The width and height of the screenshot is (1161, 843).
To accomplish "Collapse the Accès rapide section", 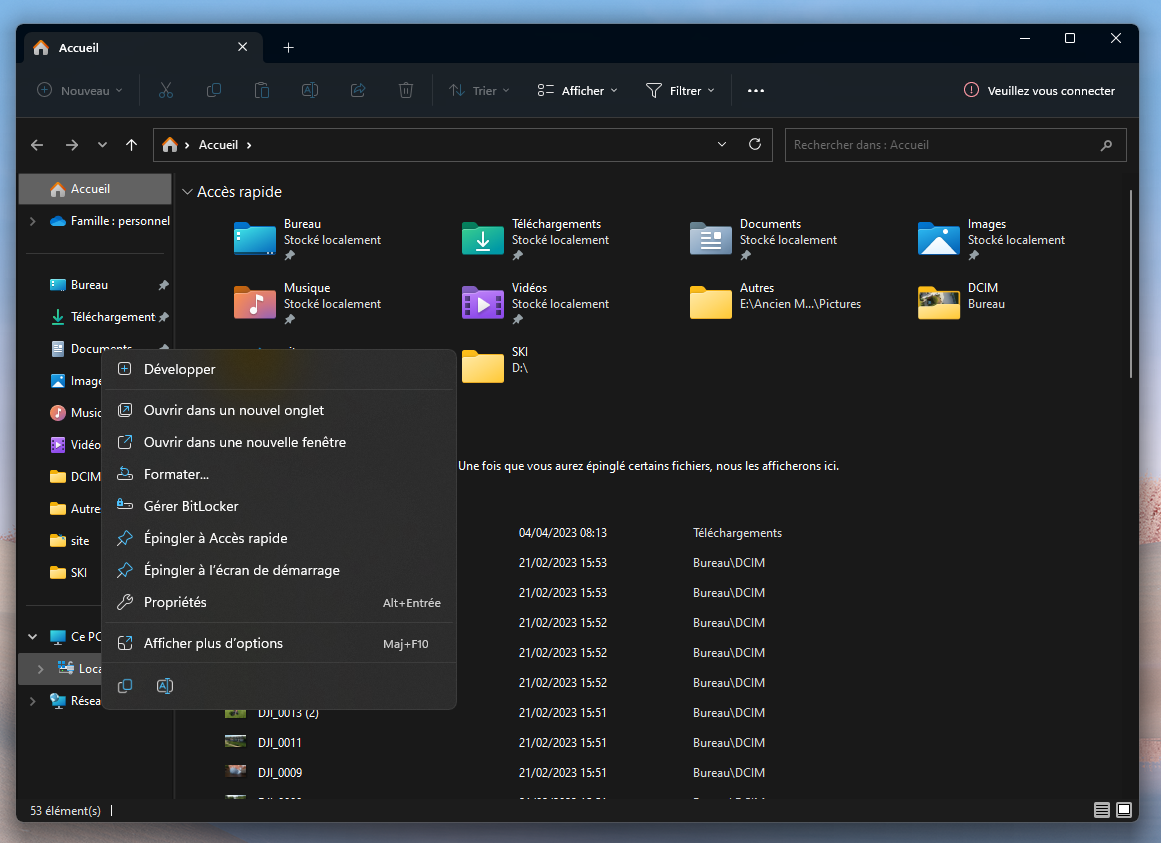I will (187, 192).
